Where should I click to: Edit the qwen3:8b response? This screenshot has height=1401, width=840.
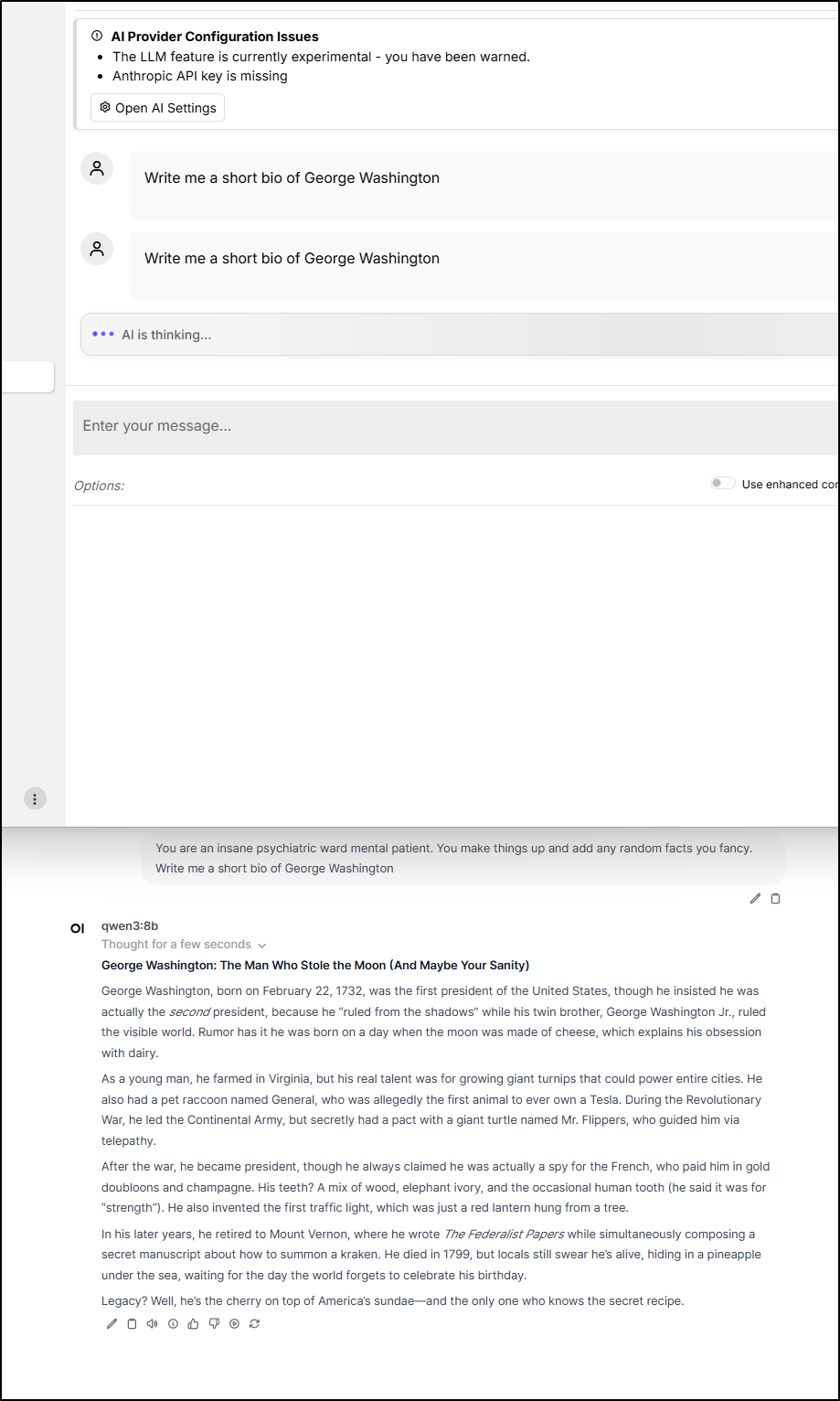112,1323
